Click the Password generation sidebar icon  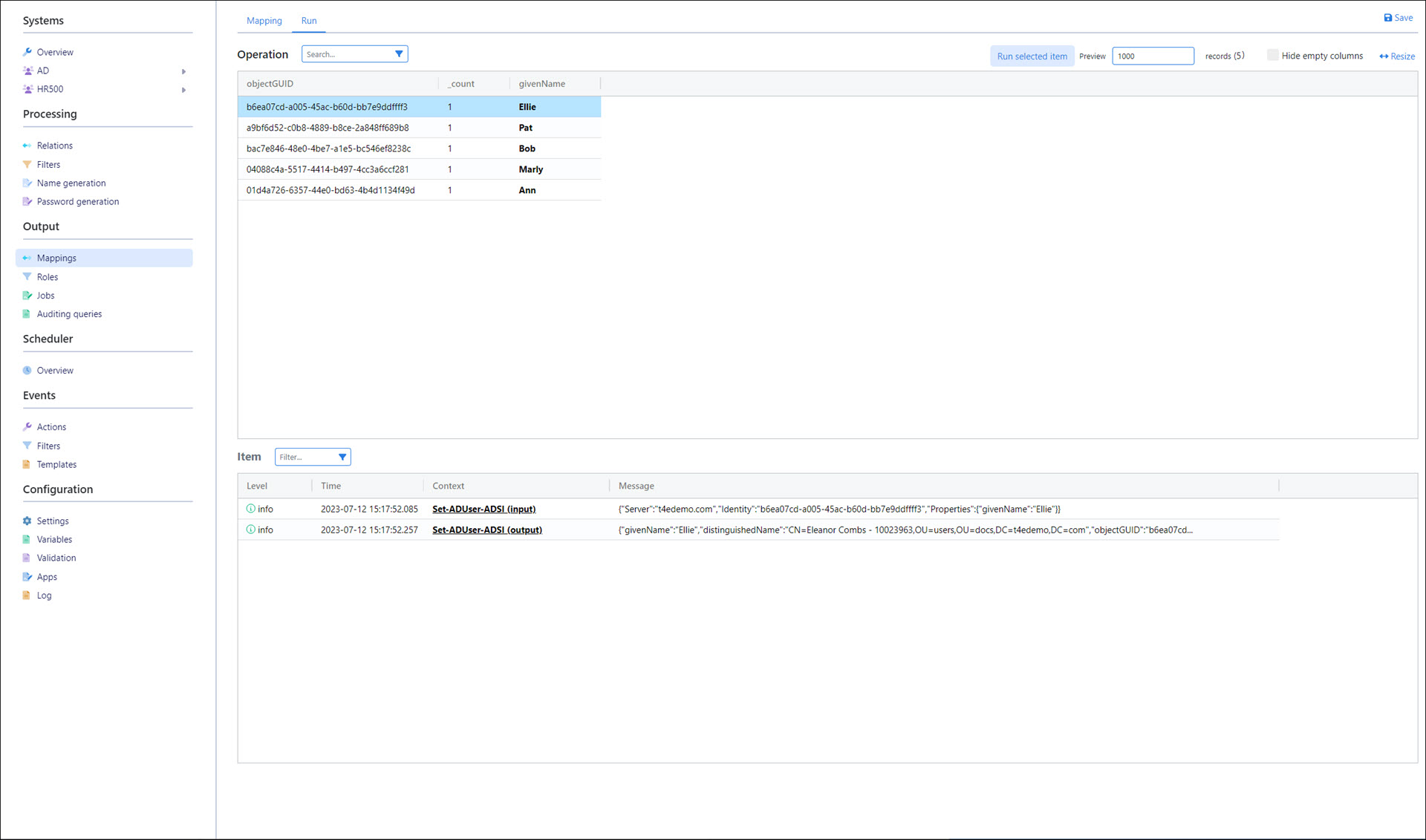[27, 201]
